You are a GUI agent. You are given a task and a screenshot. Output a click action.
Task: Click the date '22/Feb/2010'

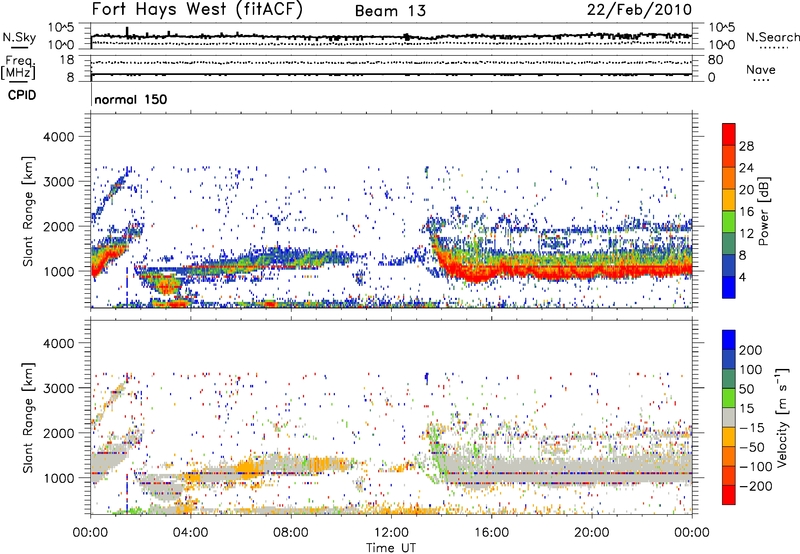point(639,10)
